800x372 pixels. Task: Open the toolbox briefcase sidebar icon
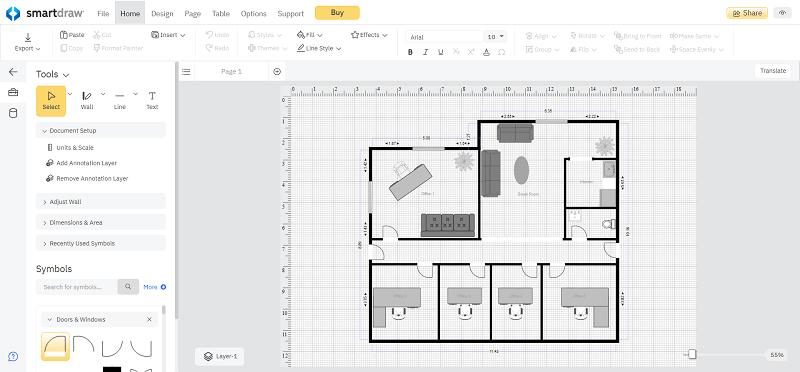point(13,92)
